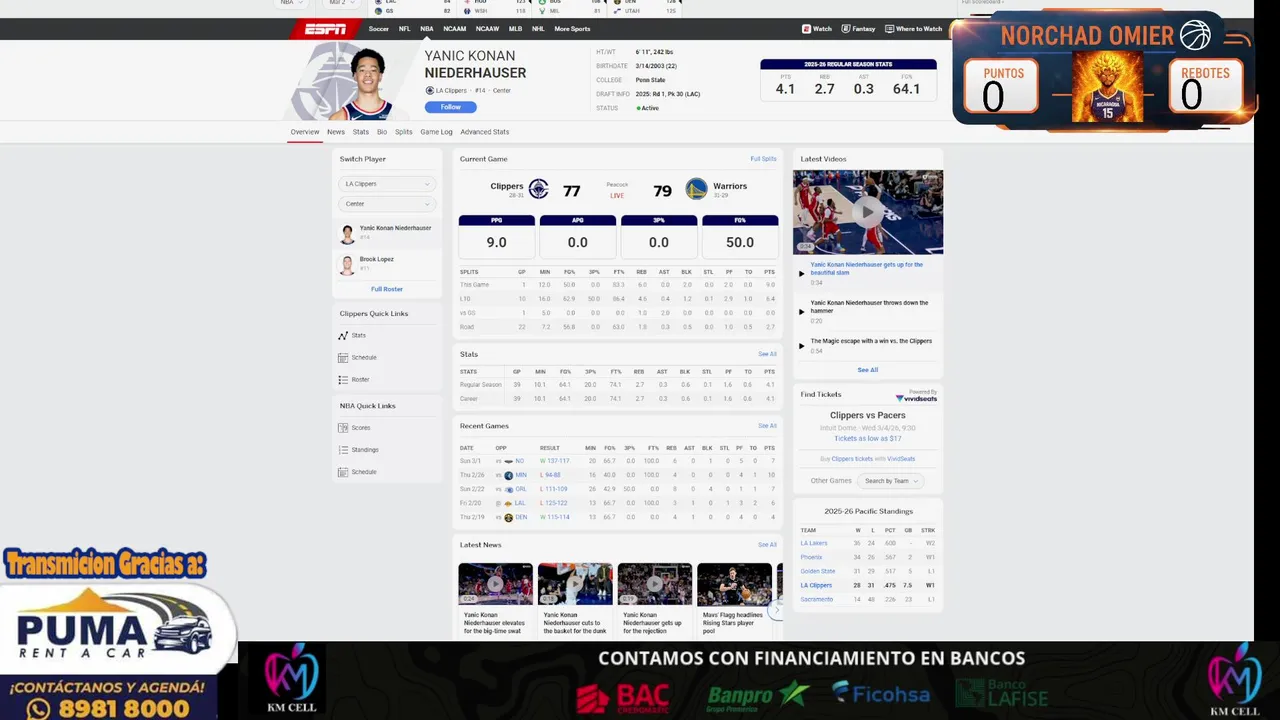
Task: Open the LA Clippers team dropdown
Action: click(x=386, y=184)
